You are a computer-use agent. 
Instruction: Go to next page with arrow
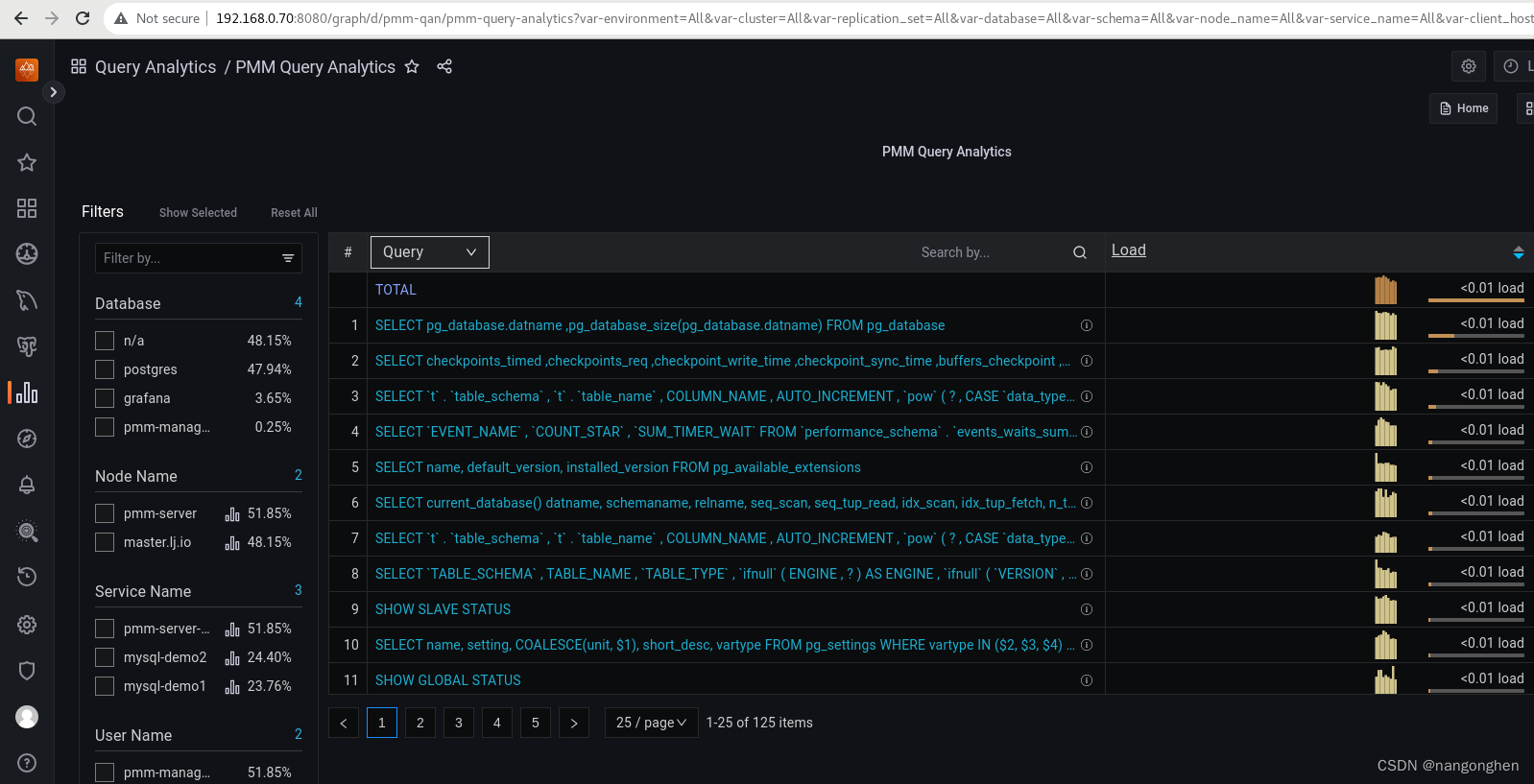click(574, 723)
